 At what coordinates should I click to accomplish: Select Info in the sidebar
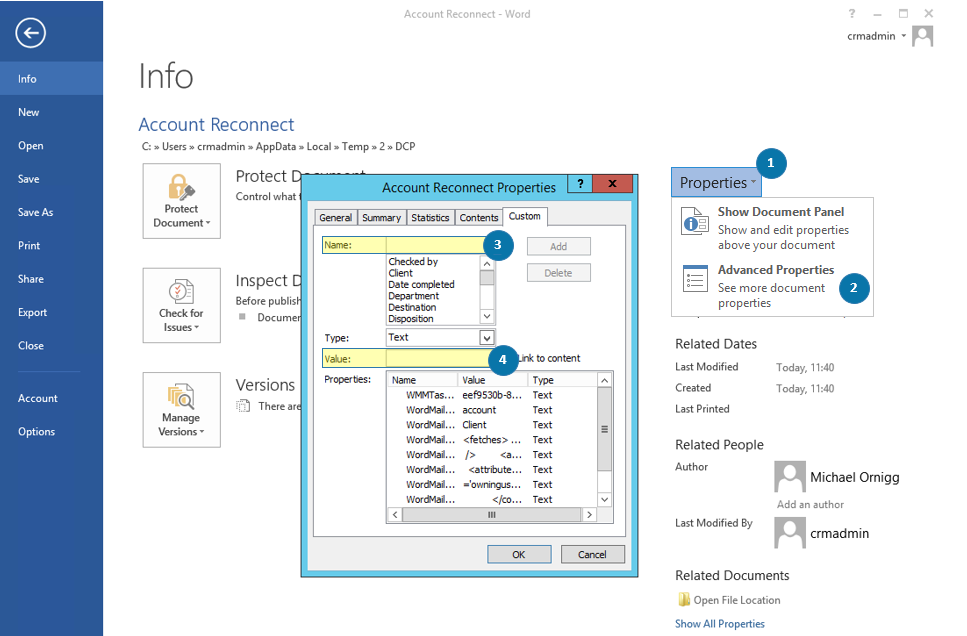[52, 78]
